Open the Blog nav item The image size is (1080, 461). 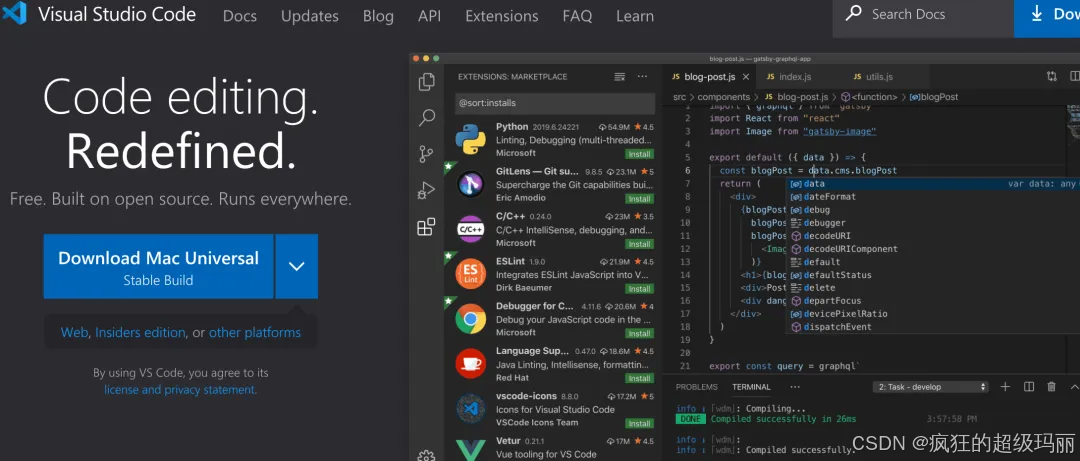(378, 16)
